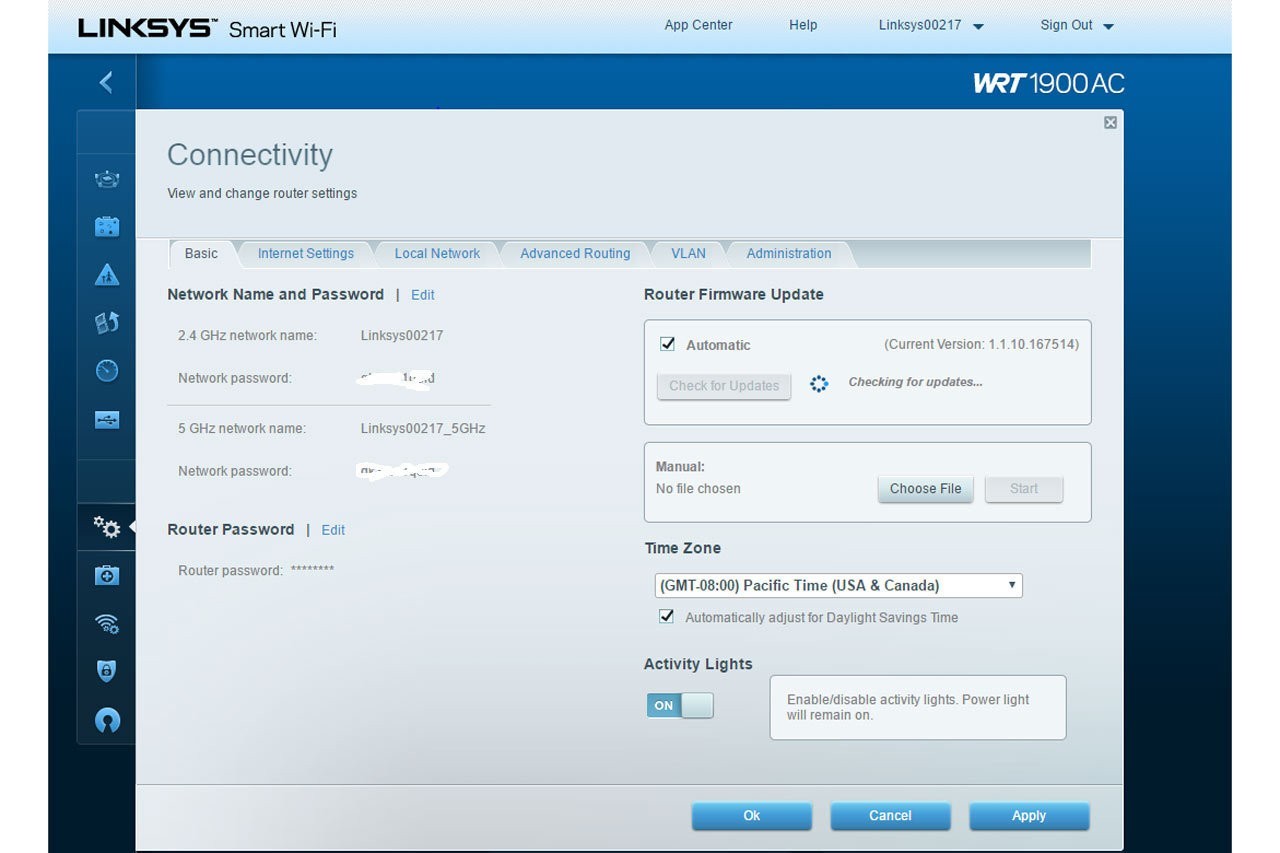Click the Cancel button

point(890,816)
